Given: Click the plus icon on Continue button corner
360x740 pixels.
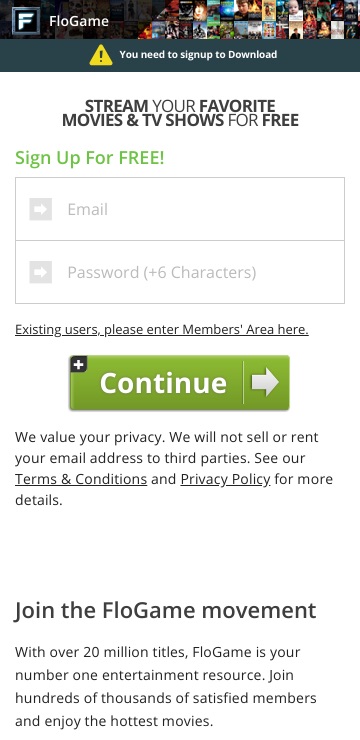Looking at the screenshot, I should coord(79,364).
